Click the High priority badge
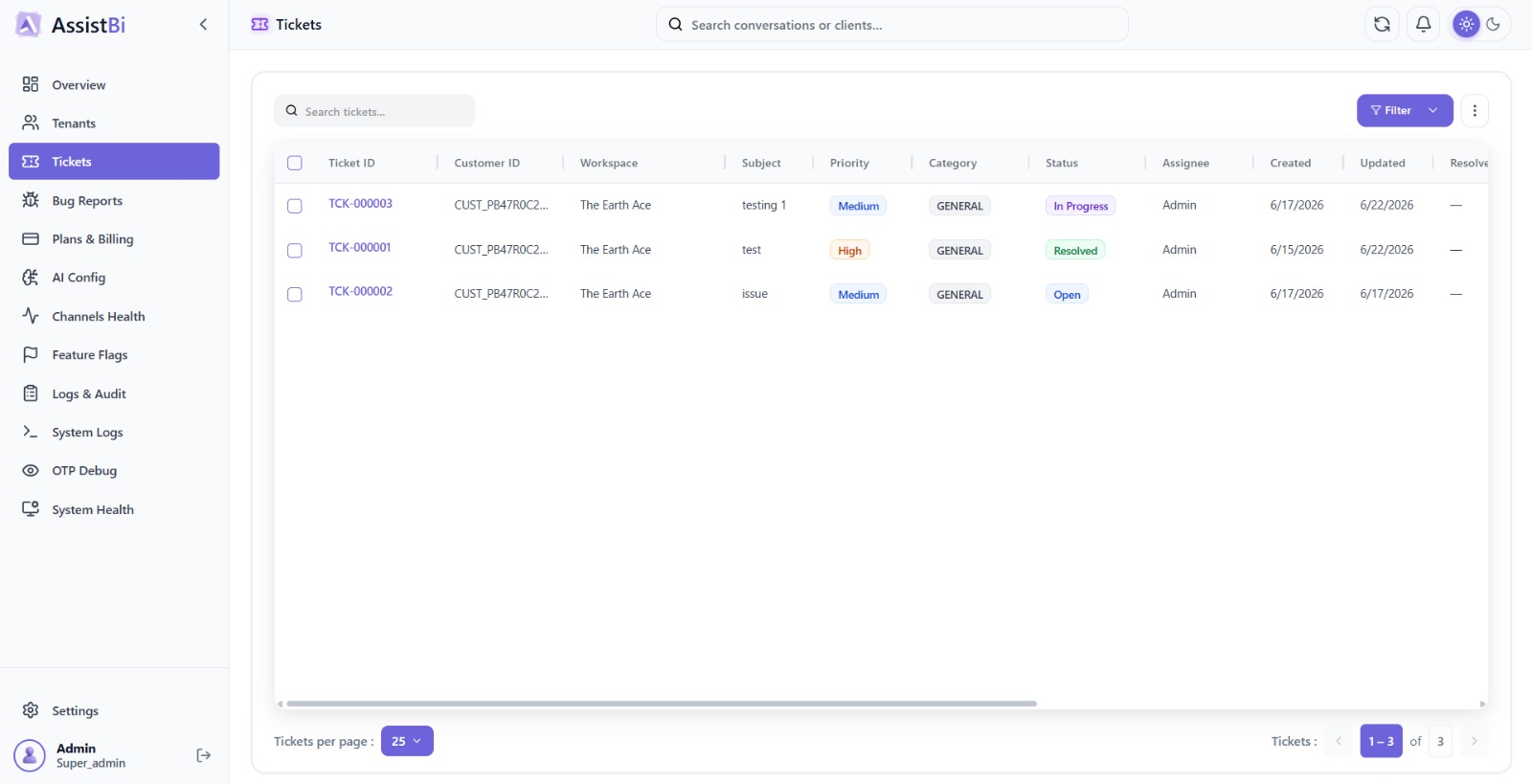 [x=849, y=251]
